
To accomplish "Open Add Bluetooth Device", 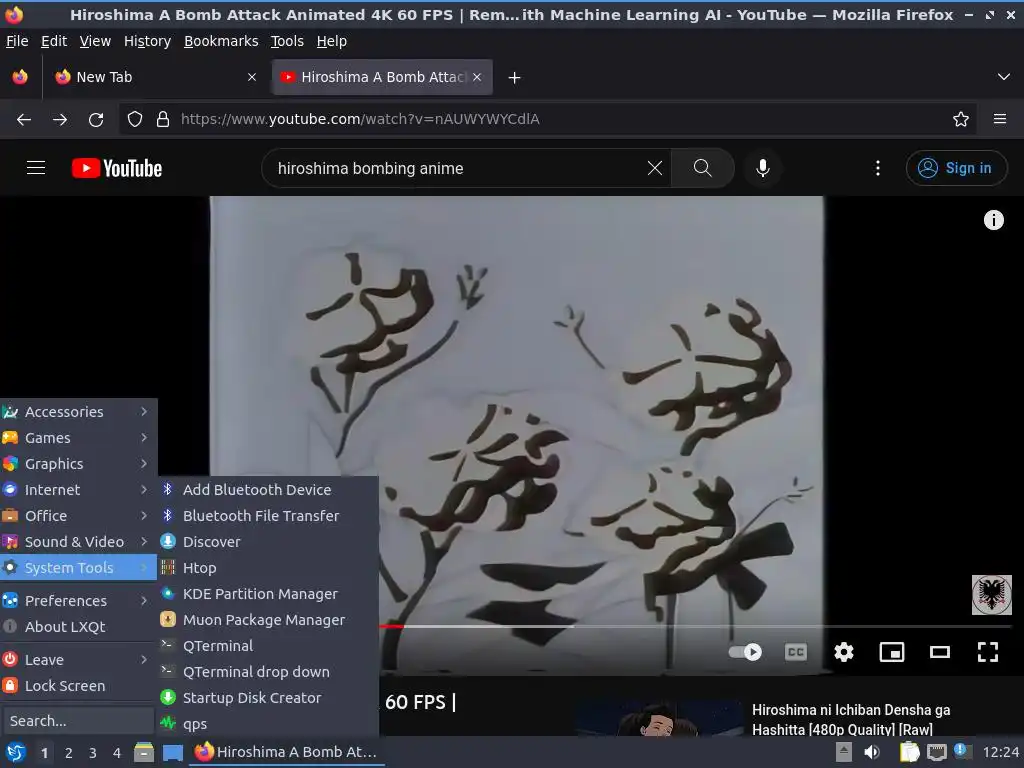I will (268, 489).
